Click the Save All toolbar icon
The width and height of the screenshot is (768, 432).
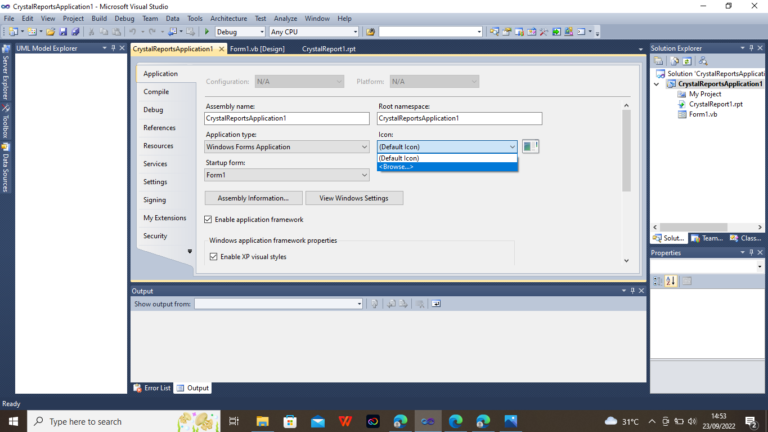point(75,32)
